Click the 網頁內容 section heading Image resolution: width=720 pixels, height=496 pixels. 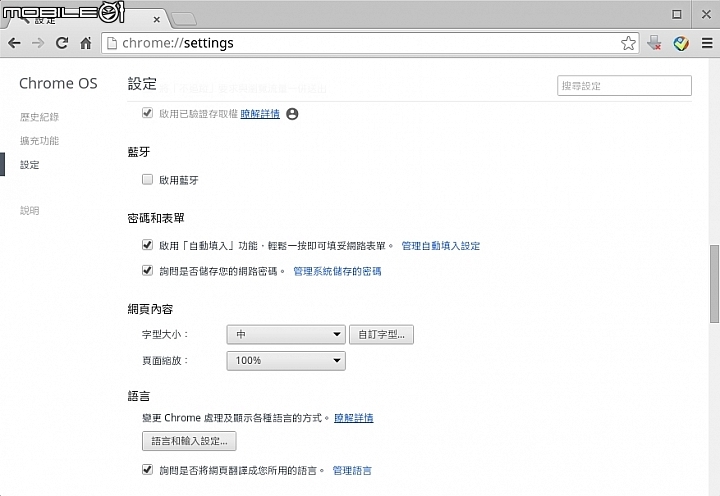(x=150, y=309)
